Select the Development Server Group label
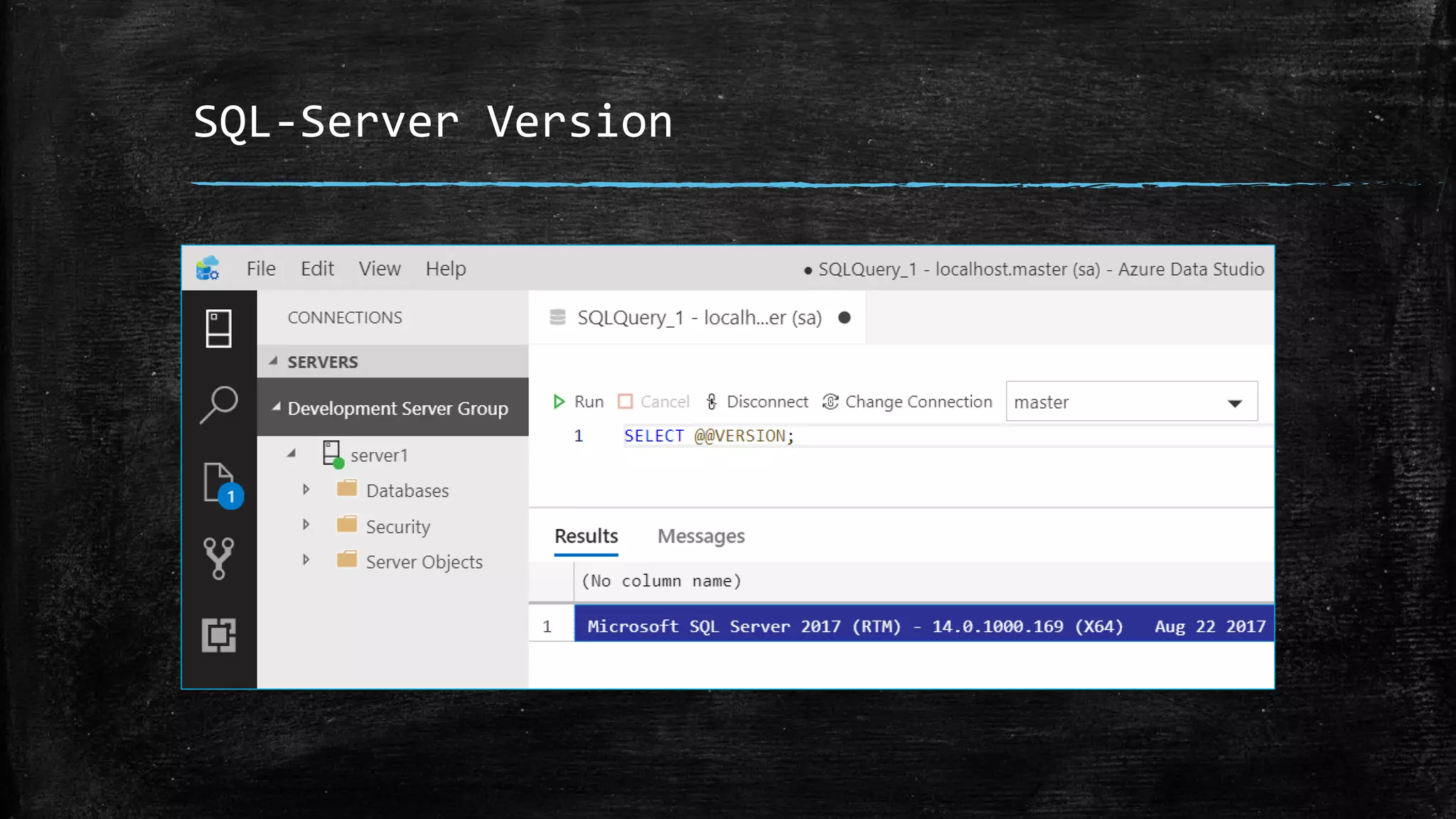 [398, 408]
